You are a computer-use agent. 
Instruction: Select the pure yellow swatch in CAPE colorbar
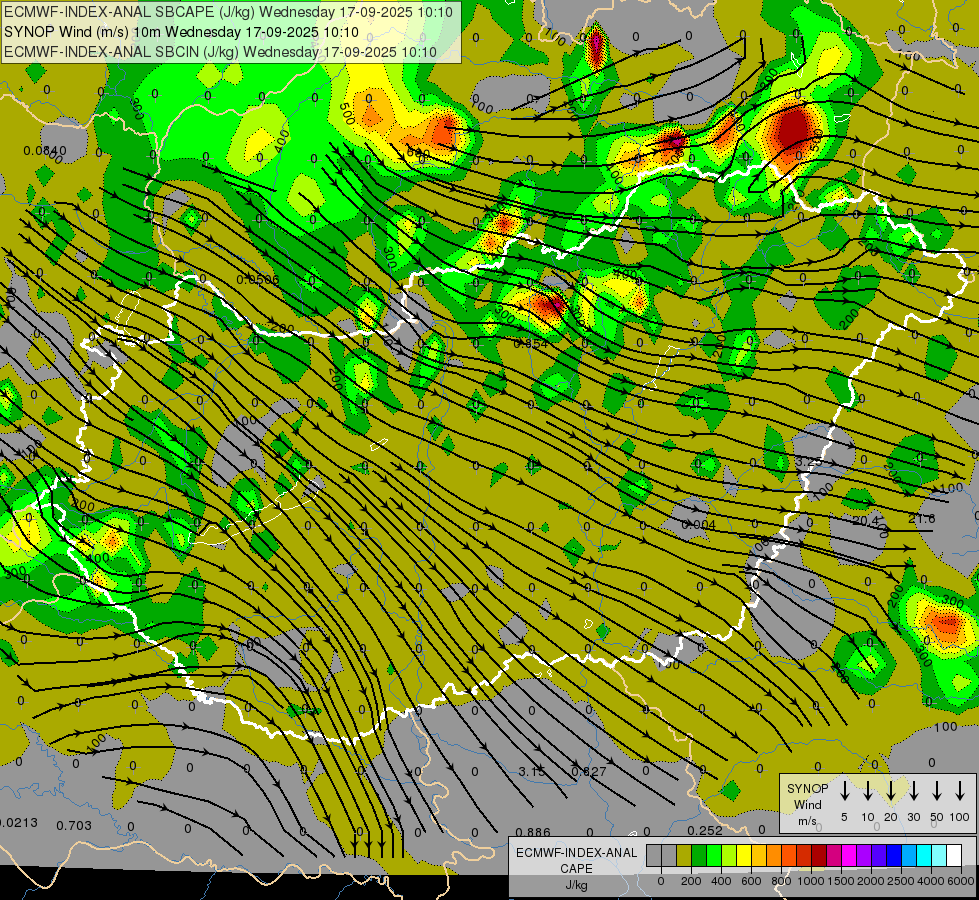744,855
